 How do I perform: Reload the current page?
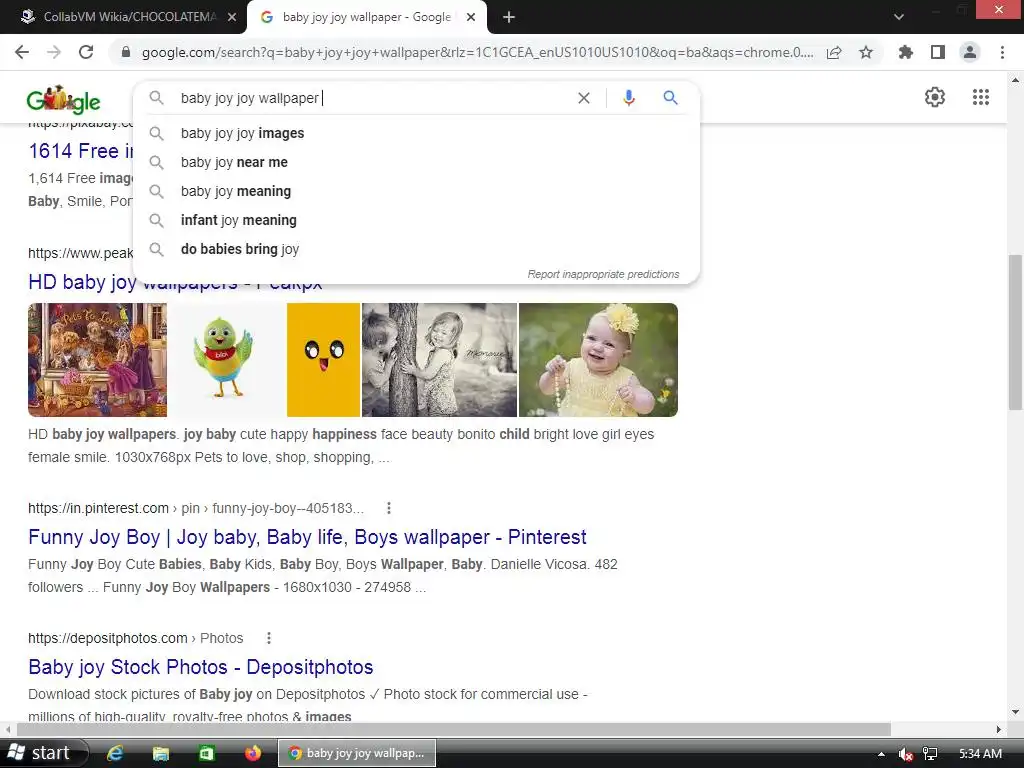tap(86, 52)
